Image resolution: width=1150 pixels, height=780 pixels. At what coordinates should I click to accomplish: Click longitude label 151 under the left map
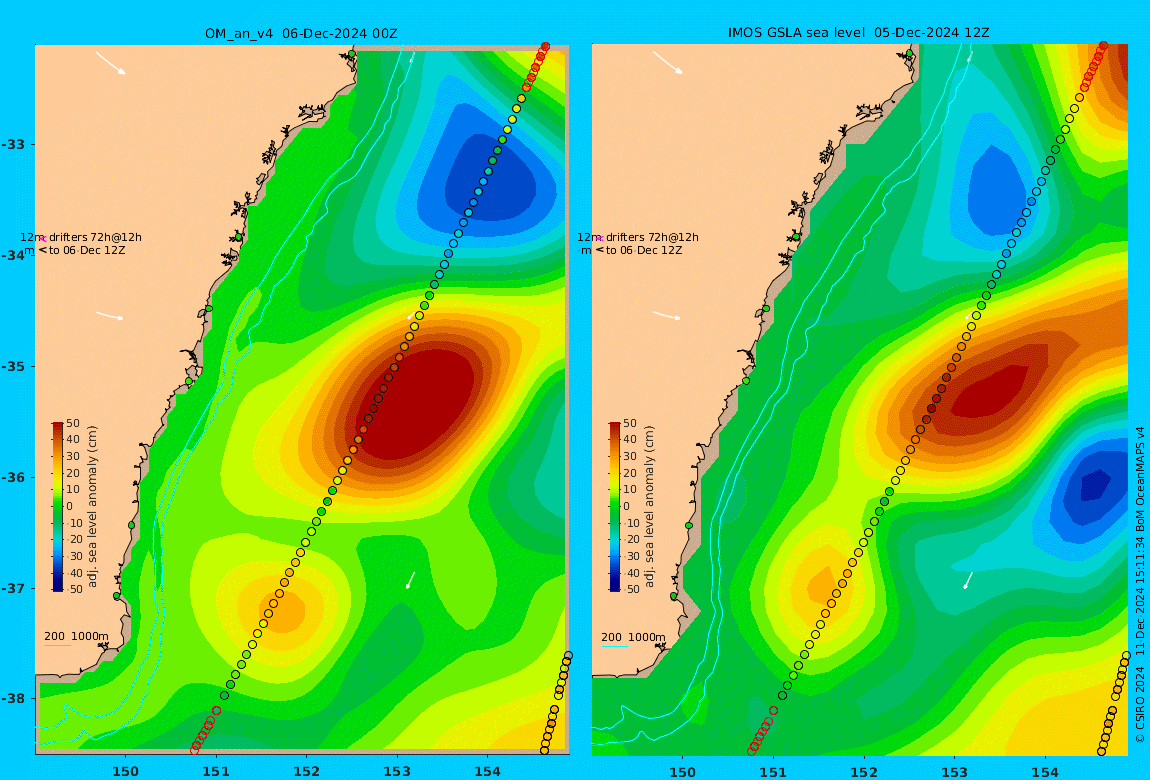[x=216, y=771]
